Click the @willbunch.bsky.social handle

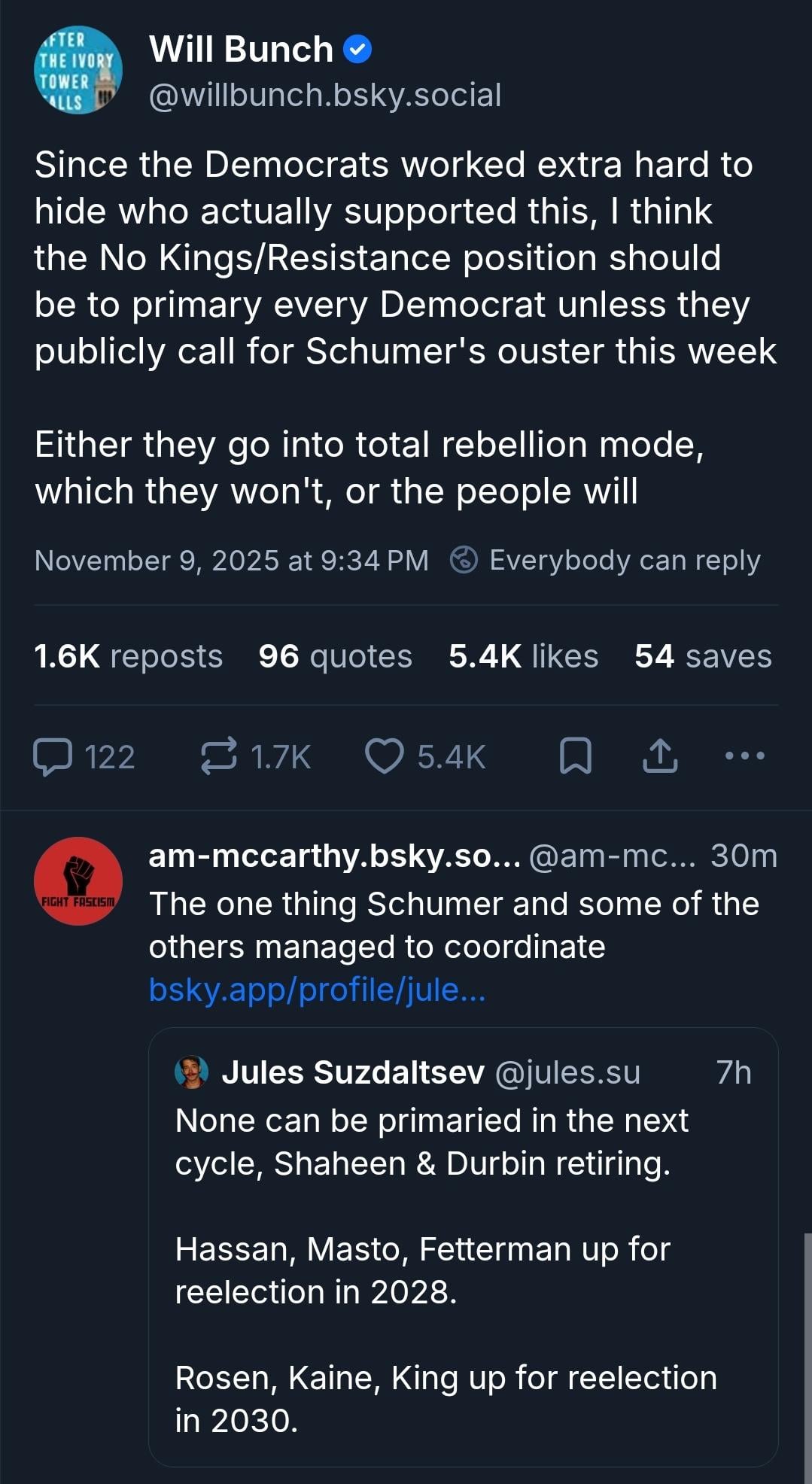click(325, 96)
